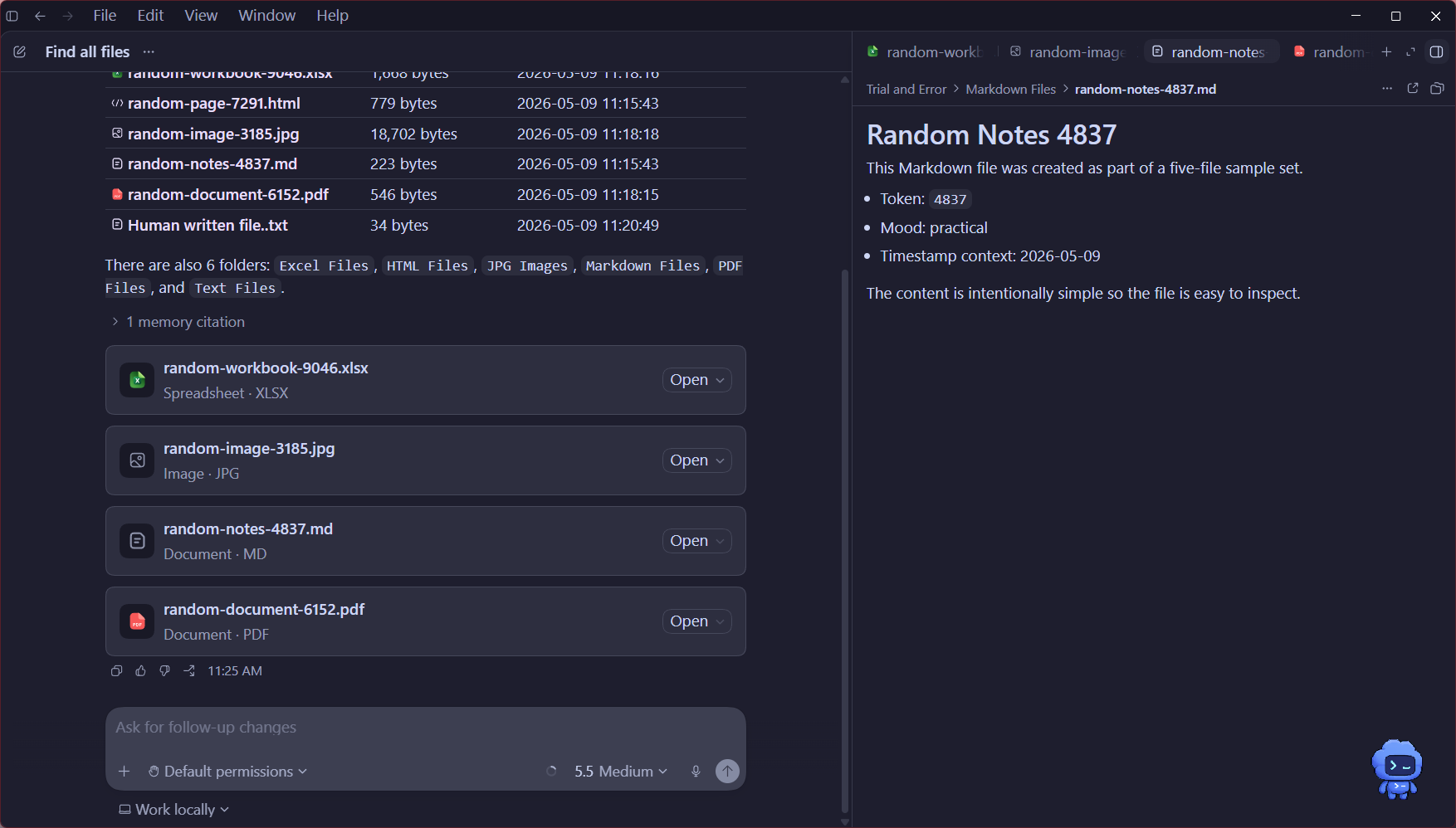The image size is (1456, 828).
Task: Send the message with the up-arrow button
Action: click(727, 772)
